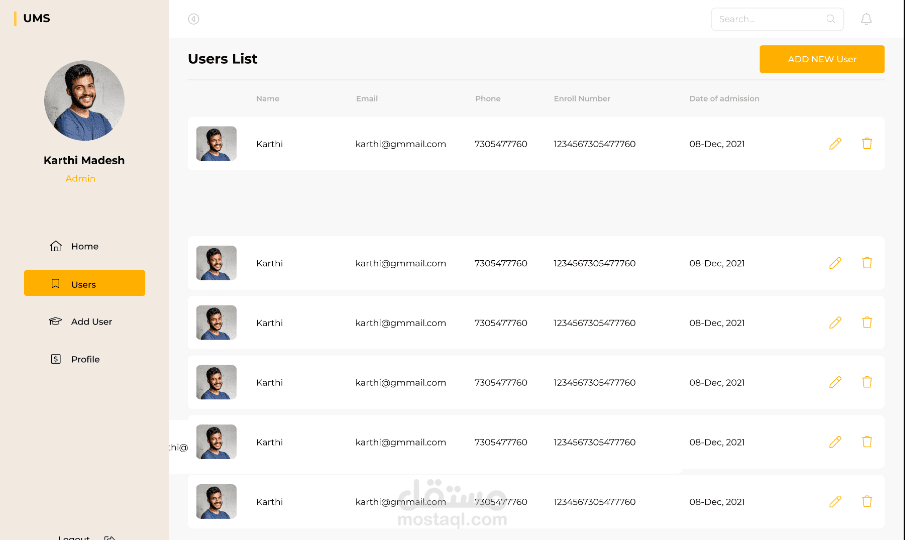Screen dimensions: 905x540
Task: Click the Phone column header
Action: coord(488,99)
